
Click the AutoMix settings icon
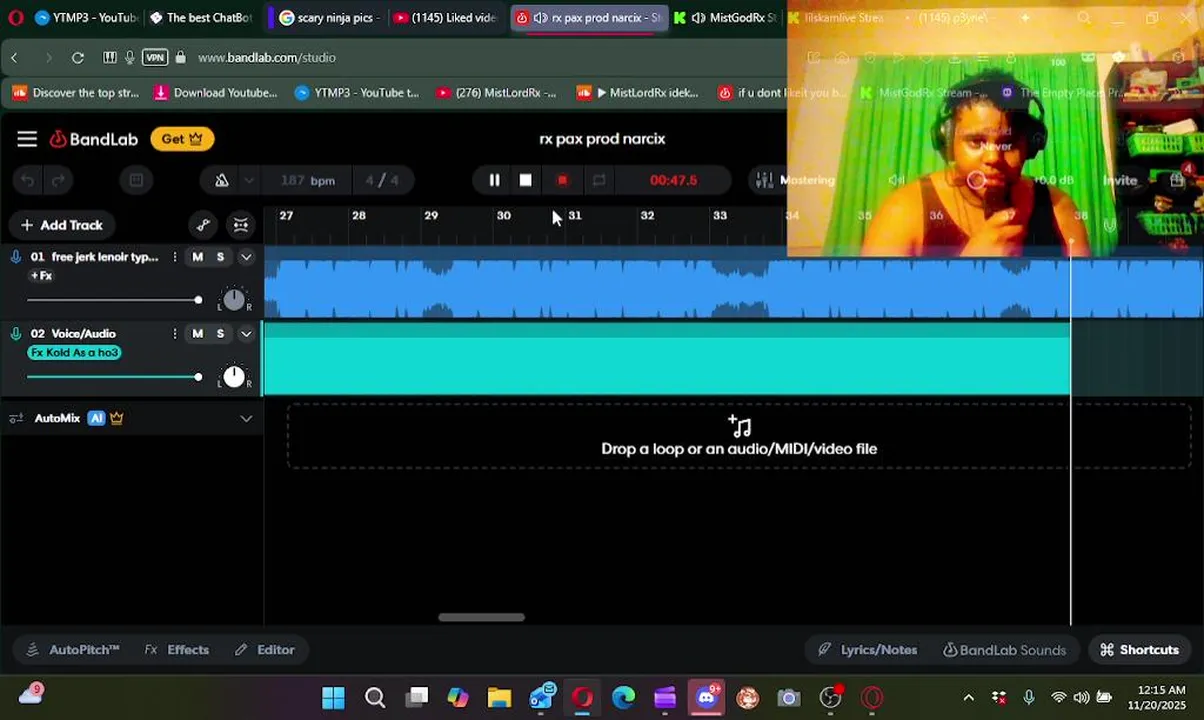(x=16, y=418)
